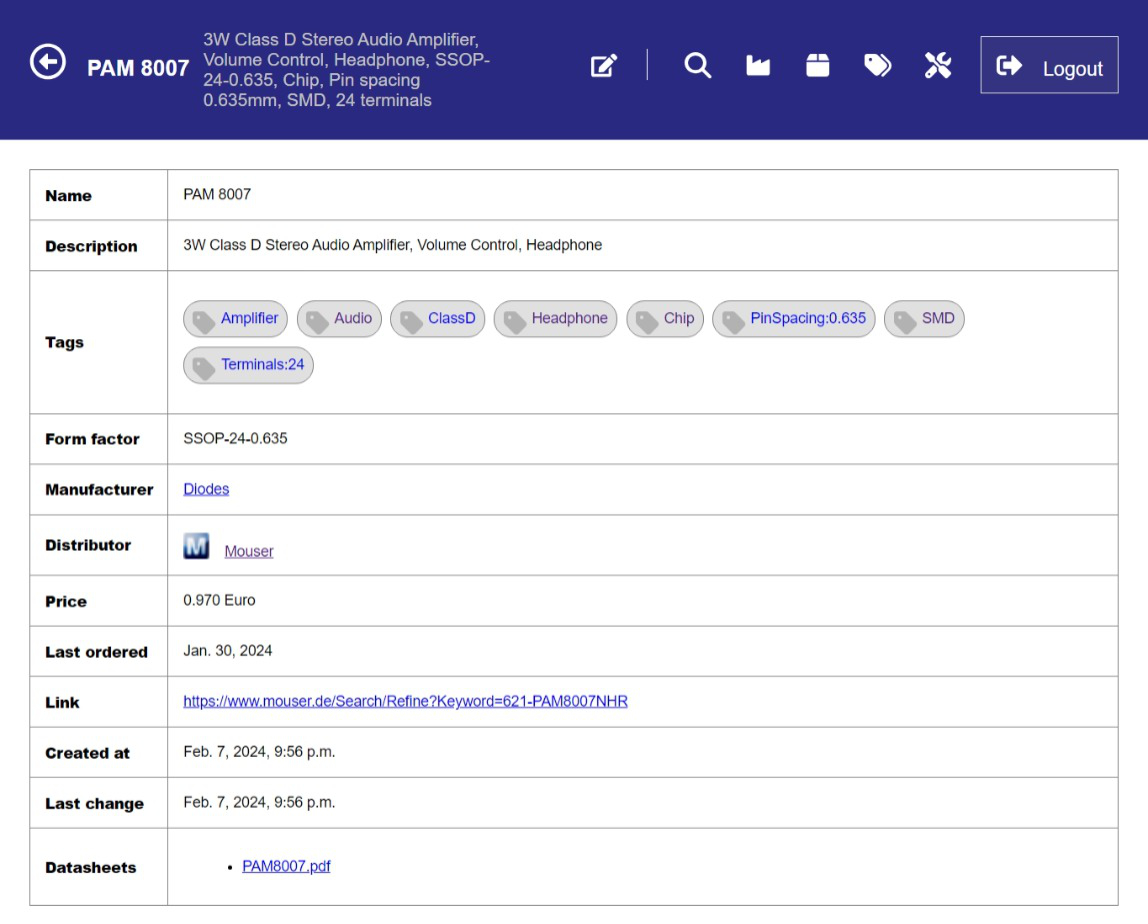Open the PAM8007.pdf datasheet
The height and width of the screenshot is (924, 1148).
point(286,866)
